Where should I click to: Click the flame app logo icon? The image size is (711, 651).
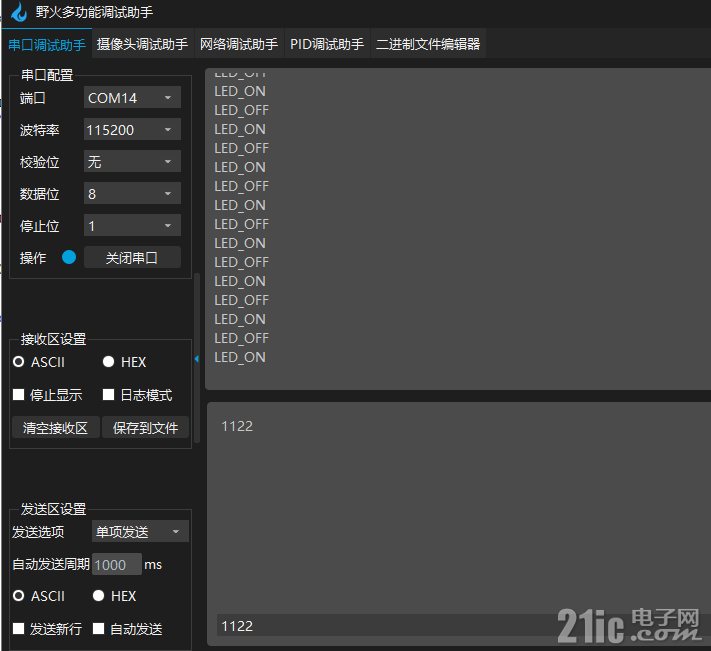tap(19, 12)
